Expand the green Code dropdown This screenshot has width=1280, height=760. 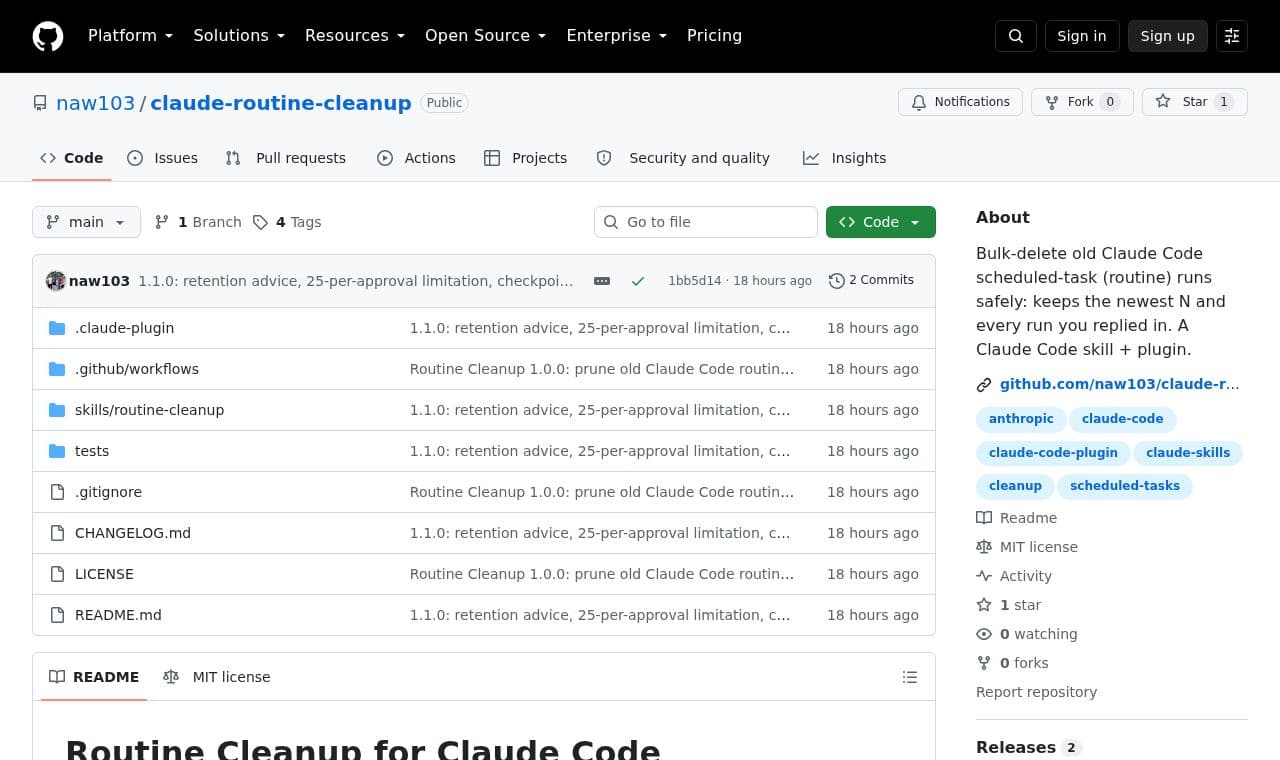[x=881, y=222]
